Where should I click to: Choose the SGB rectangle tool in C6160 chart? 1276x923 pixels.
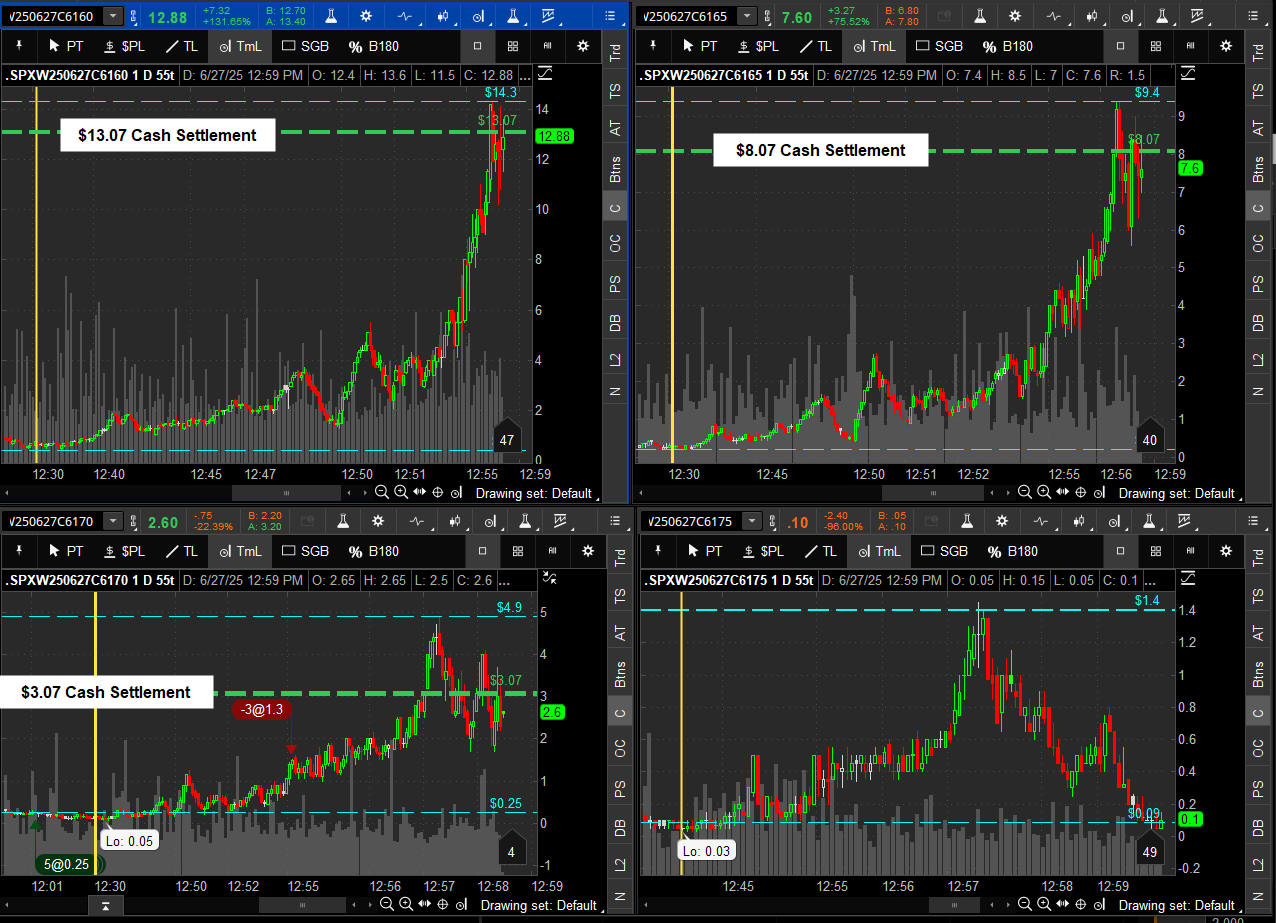click(x=305, y=46)
